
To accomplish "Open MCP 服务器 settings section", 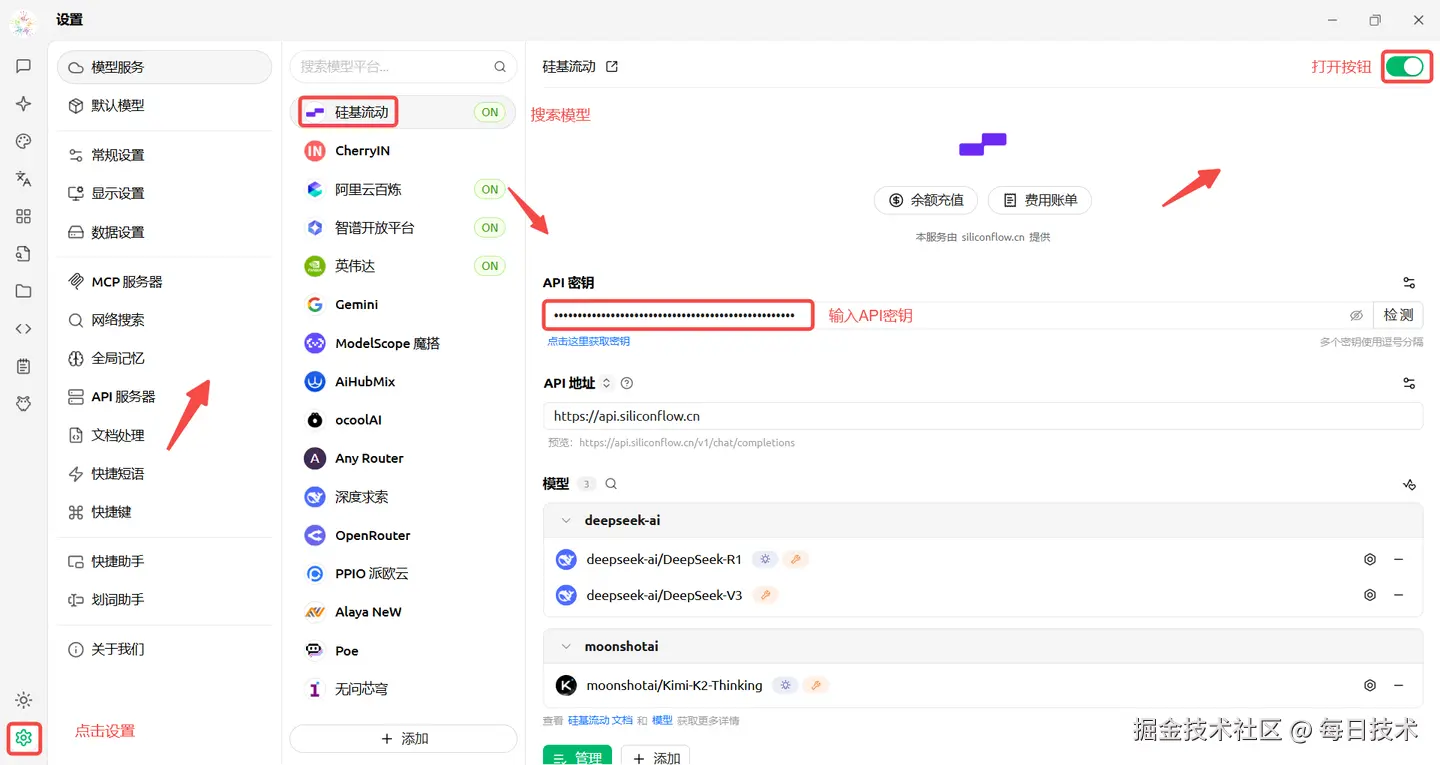I will [x=164, y=282].
